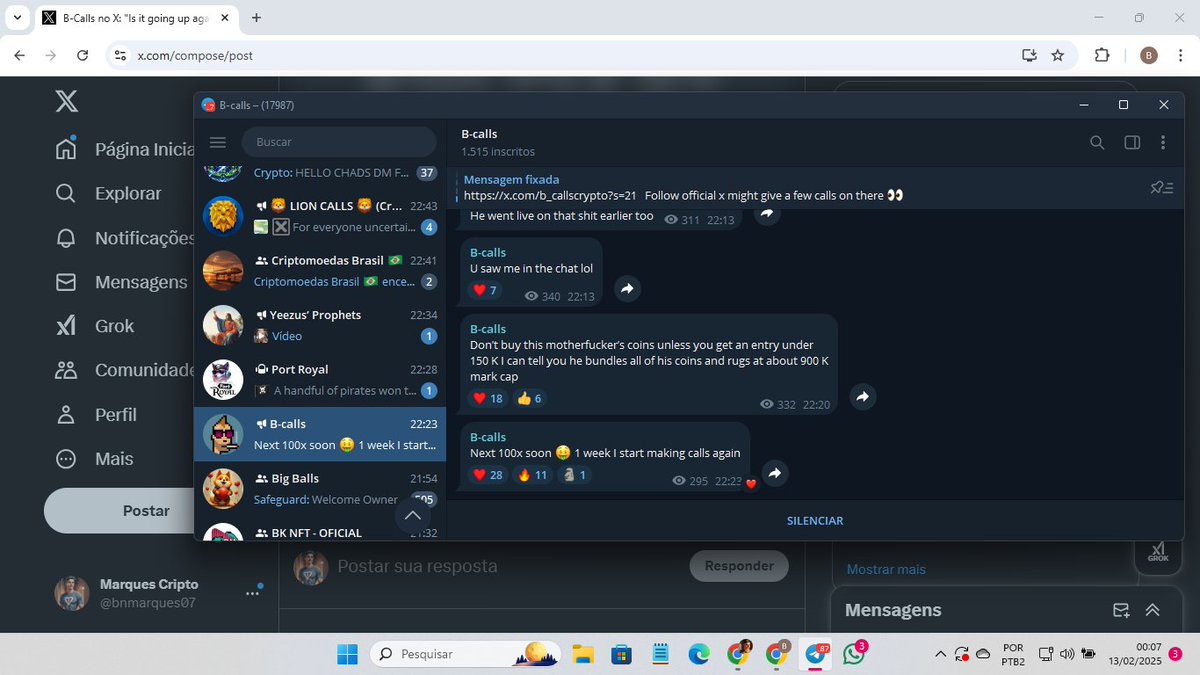Image resolution: width=1200 pixels, height=675 pixels.
Task: Open X Notificações
Action: click(x=124, y=238)
